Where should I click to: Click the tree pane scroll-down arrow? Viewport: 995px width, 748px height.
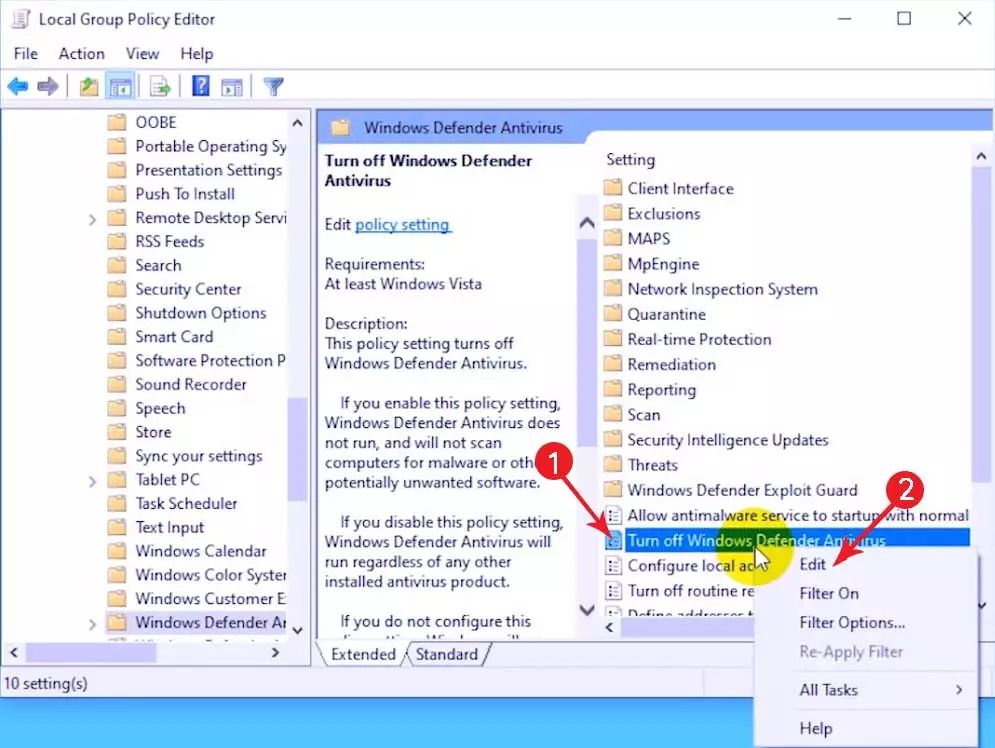coord(297,630)
